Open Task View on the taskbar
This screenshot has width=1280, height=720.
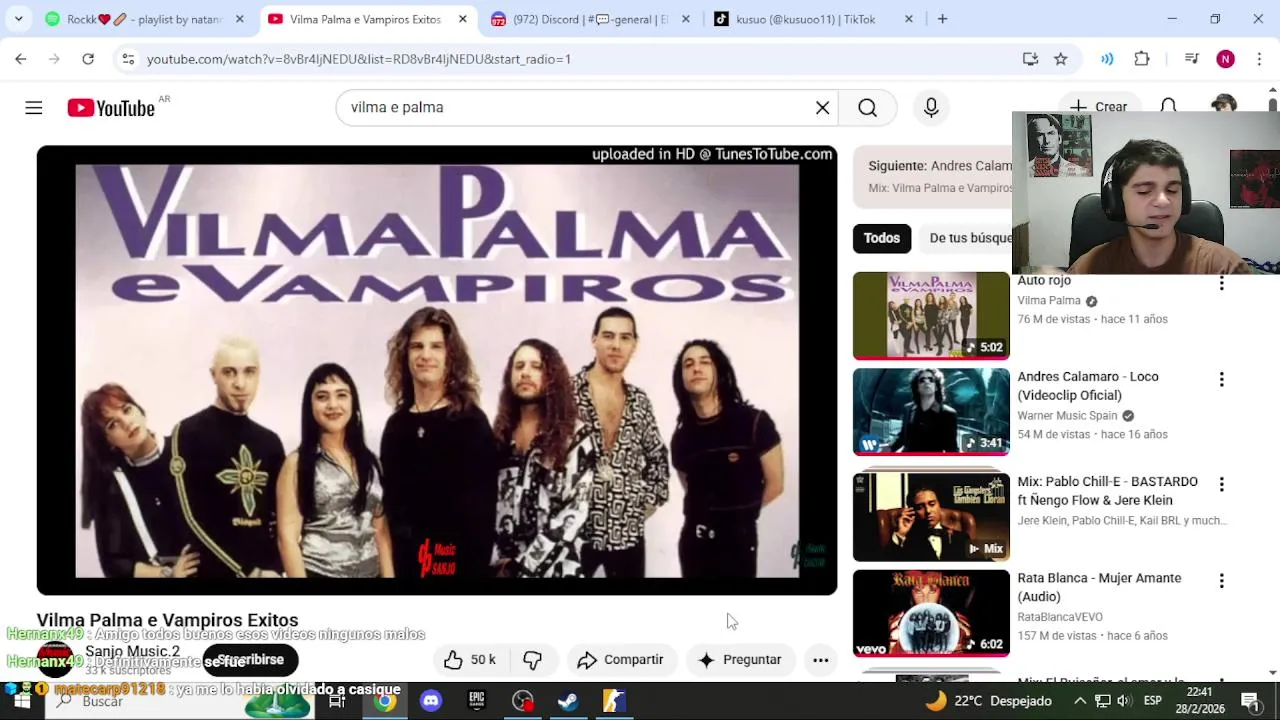(x=337, y=701)
